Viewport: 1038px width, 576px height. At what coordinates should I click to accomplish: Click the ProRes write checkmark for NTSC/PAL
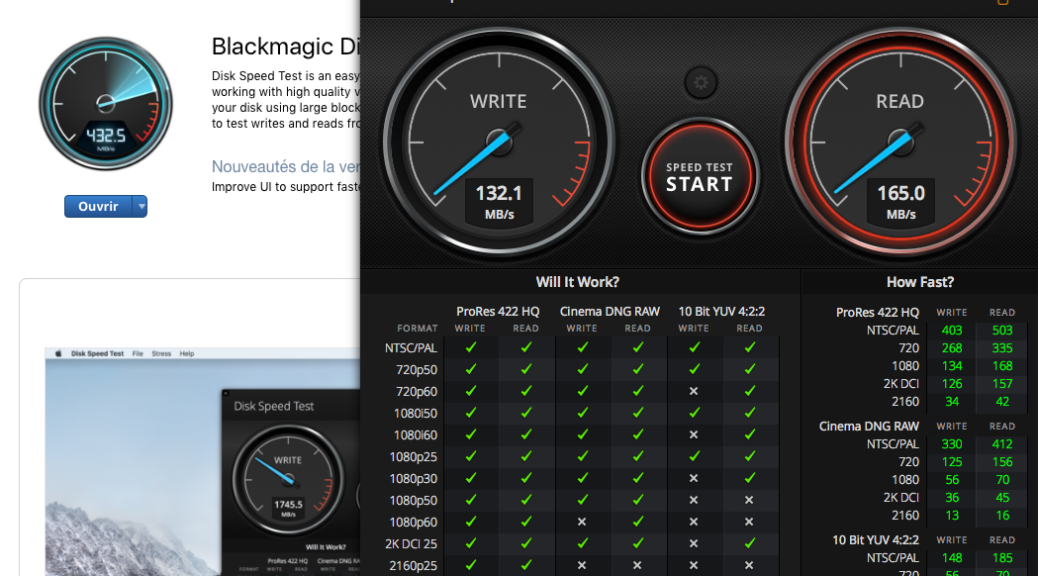coord(471,347)
